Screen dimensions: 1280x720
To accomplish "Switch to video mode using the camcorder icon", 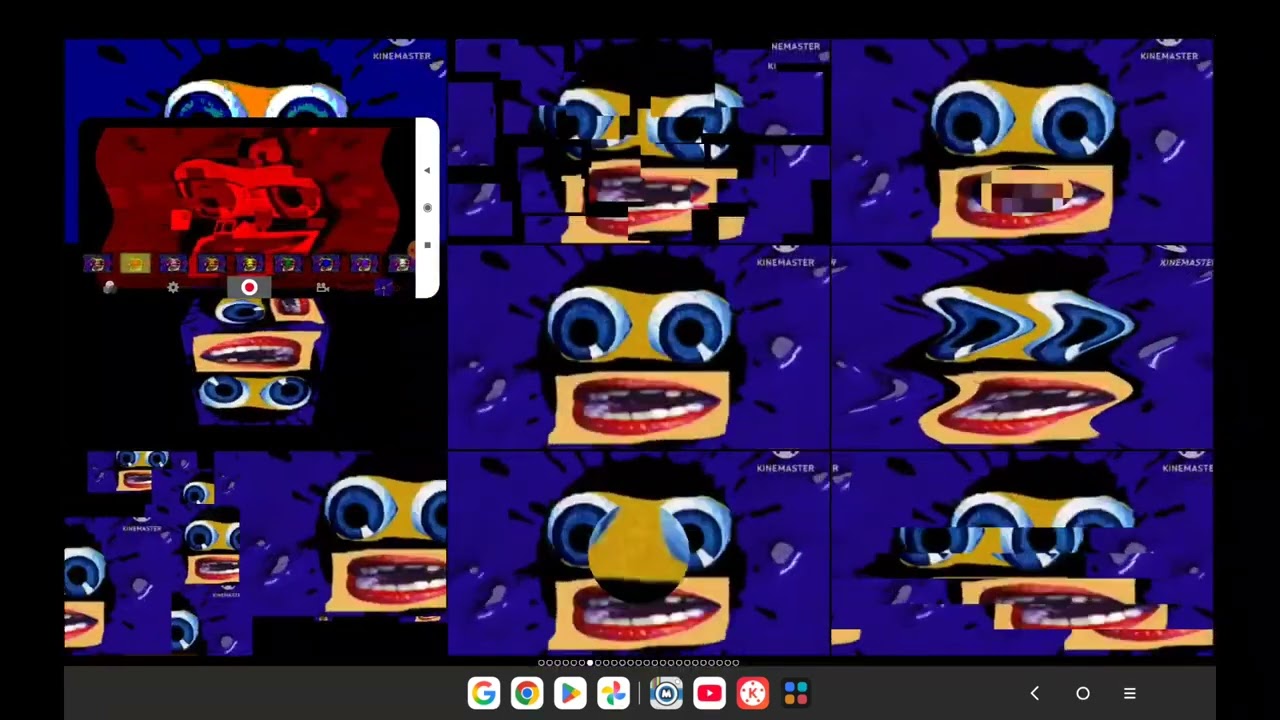I will point(323,288).
